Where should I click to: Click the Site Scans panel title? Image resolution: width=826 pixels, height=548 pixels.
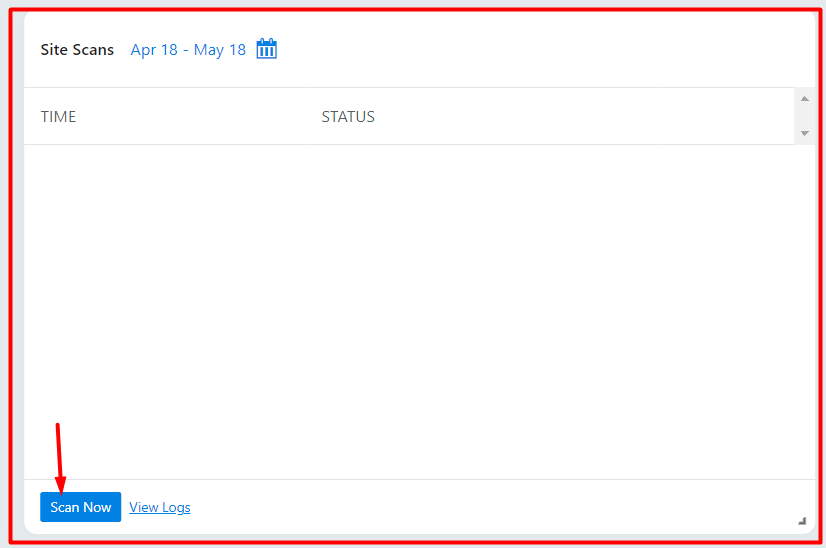tap(77, 50)
